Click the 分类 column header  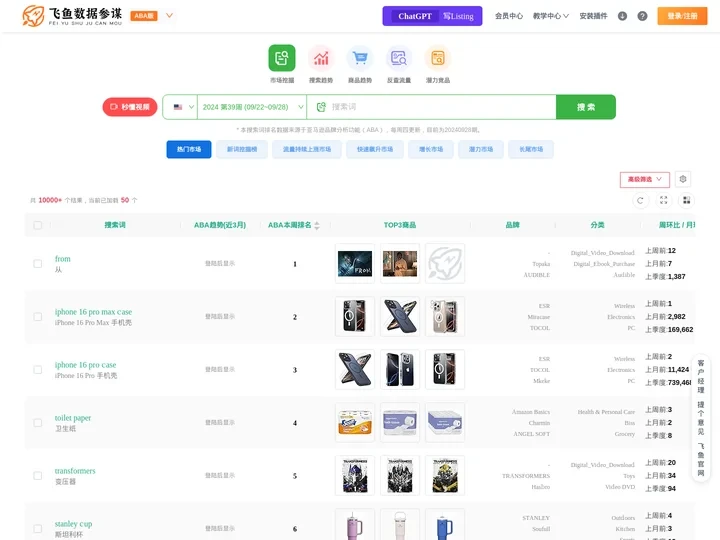[597, 225]
